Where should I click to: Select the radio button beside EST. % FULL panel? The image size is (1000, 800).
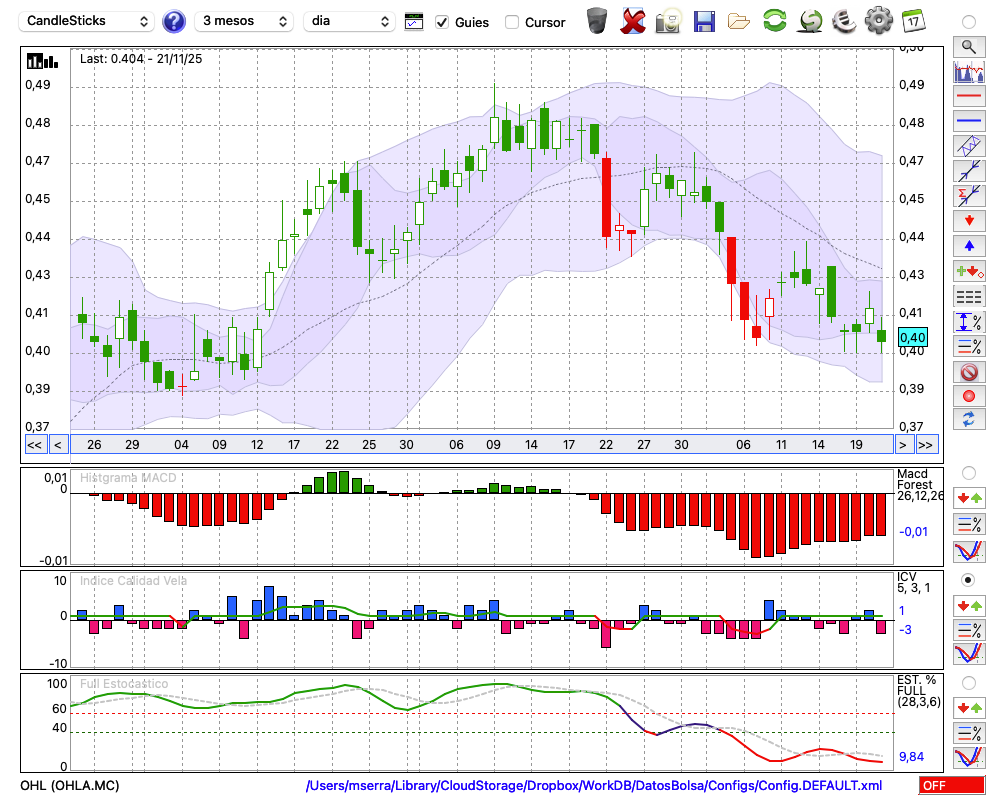[x=968, y=683]
